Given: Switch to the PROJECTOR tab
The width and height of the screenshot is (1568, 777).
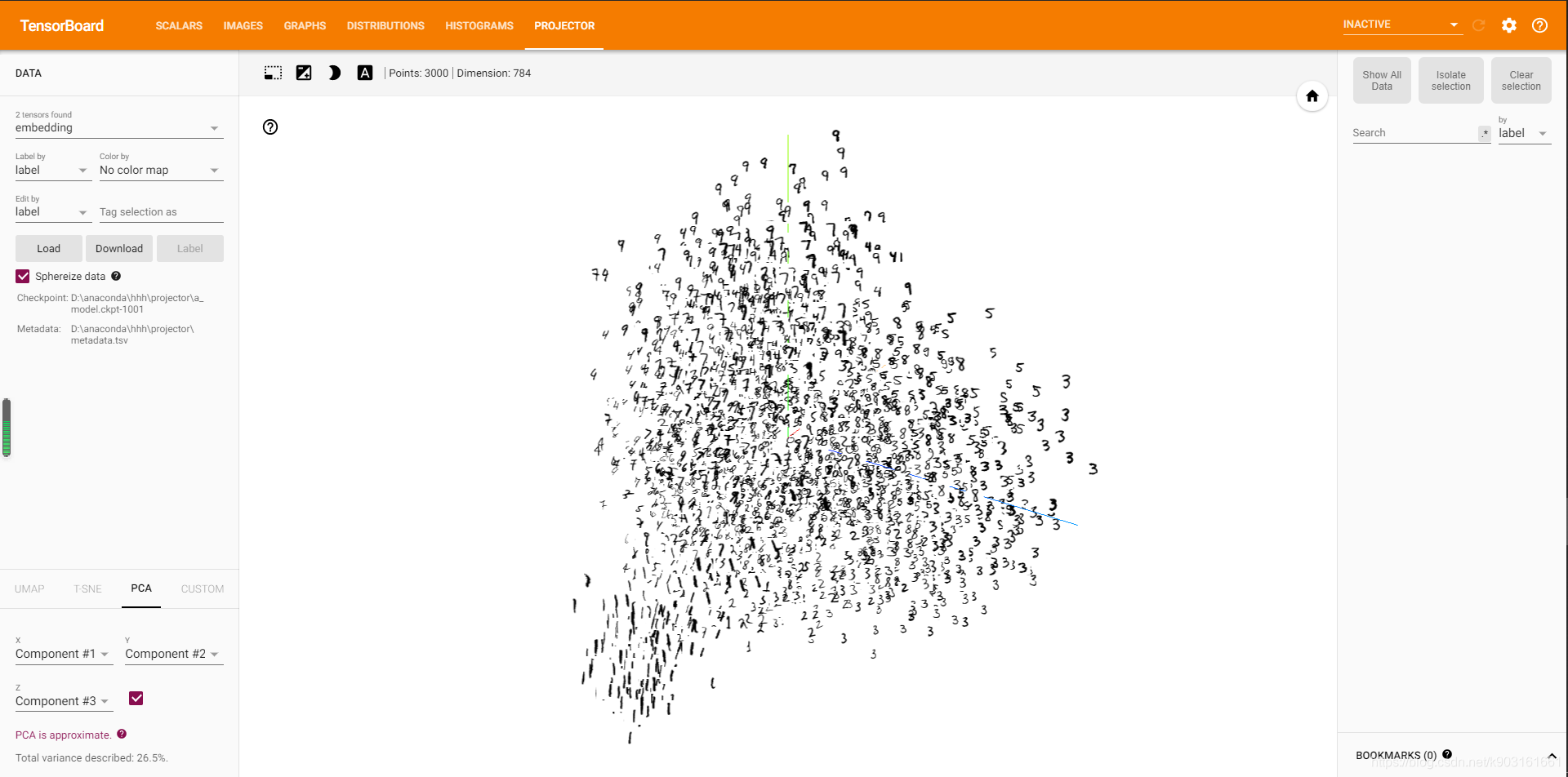Looking at the screenshot, I should click(x=564, y=25).
